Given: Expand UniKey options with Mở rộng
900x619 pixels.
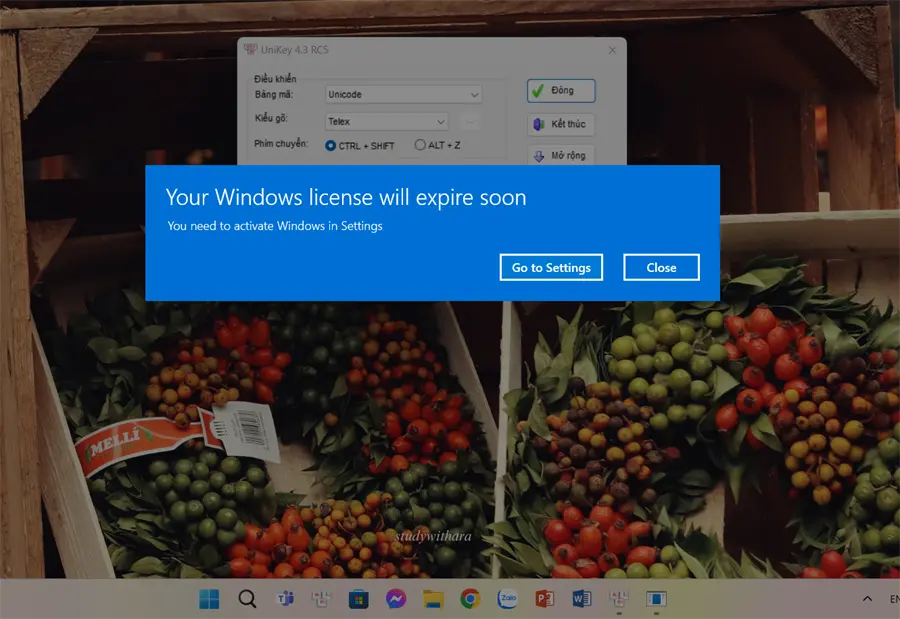Looking at the screenshot, I should (x=560, y=155).
